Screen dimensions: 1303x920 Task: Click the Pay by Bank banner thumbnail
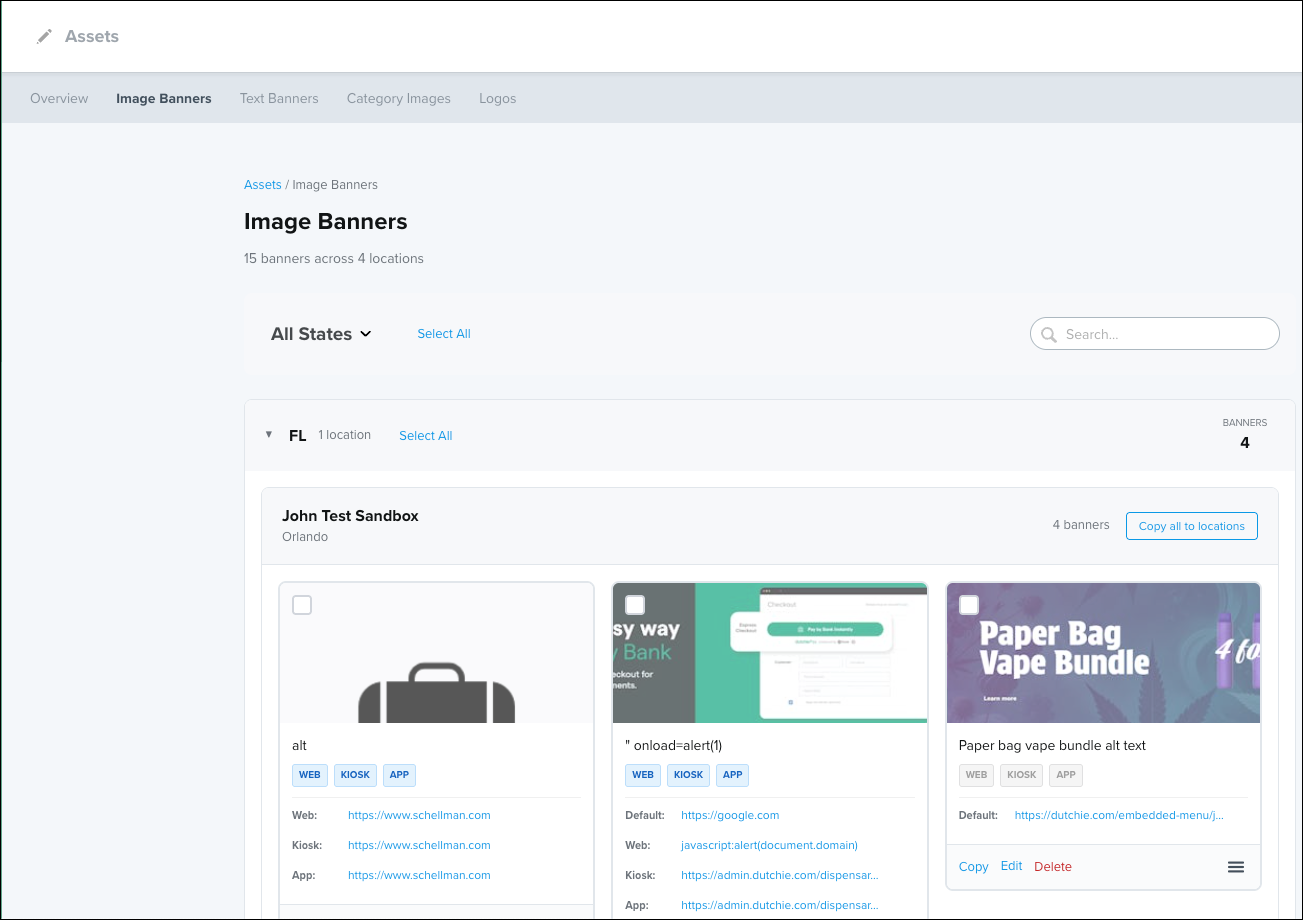[770, 653]
